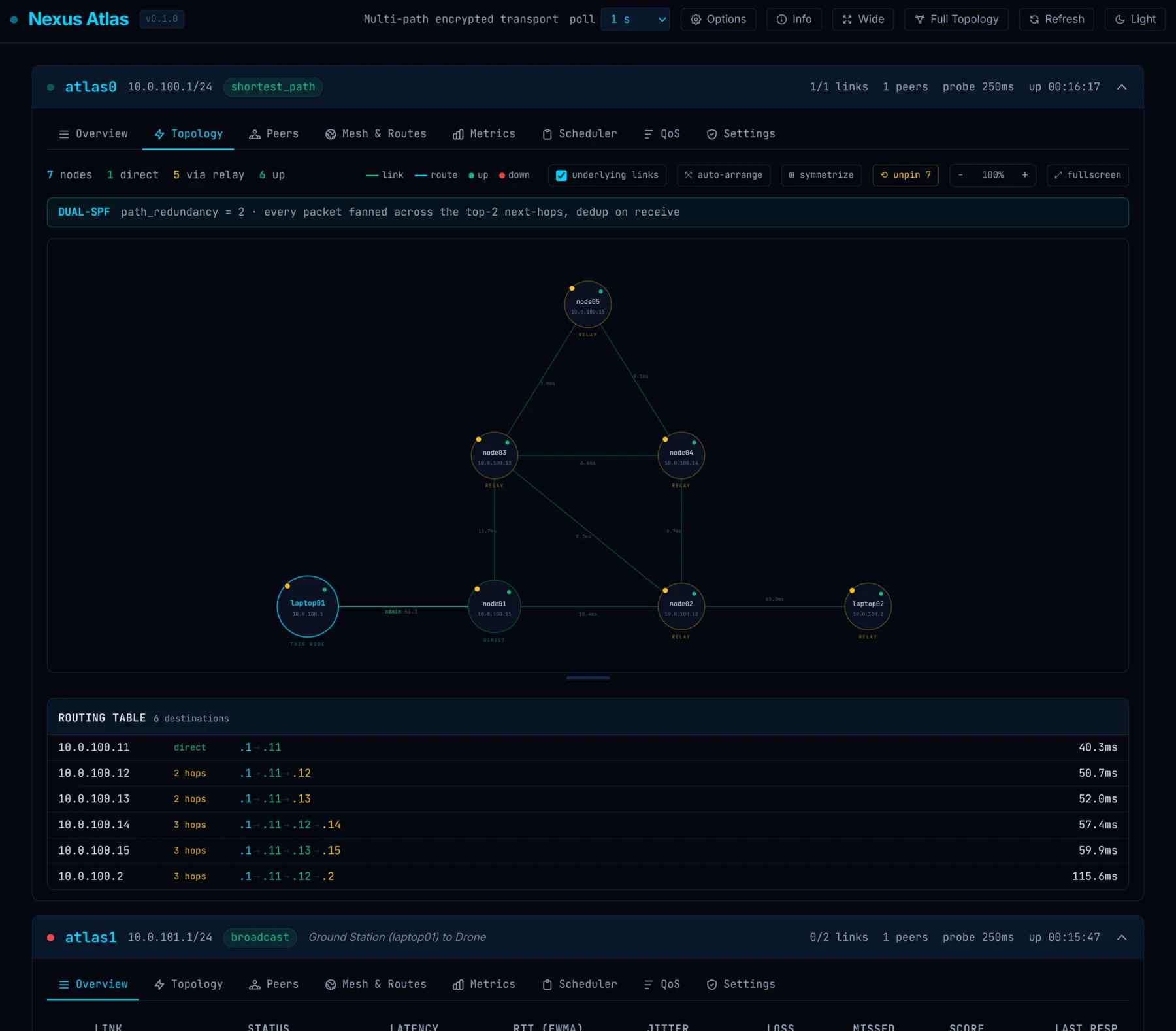The width and height of the screenshot is (1176, 1031).
Task: Open Full Topology view
Action: pos(956,20)
